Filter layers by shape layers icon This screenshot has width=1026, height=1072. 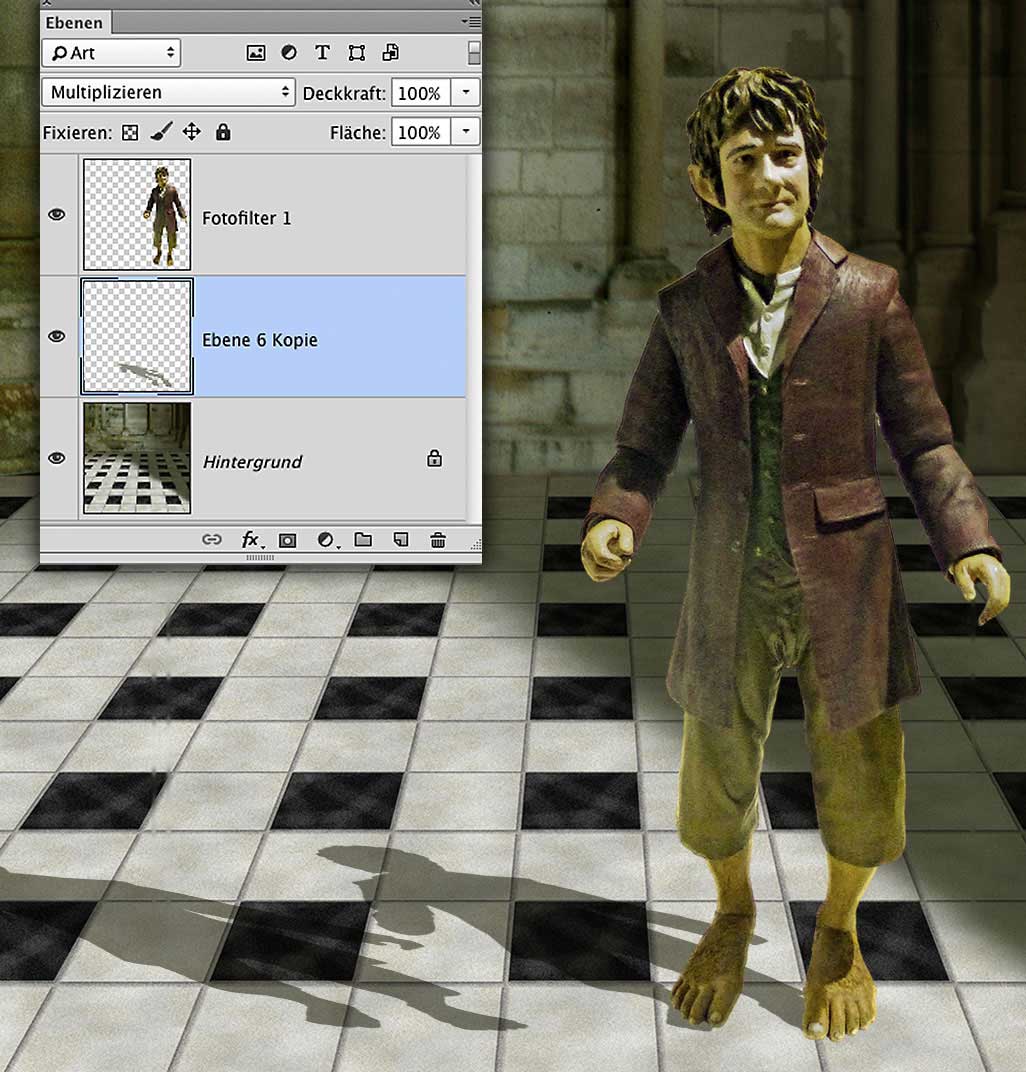tap(357, 53)
